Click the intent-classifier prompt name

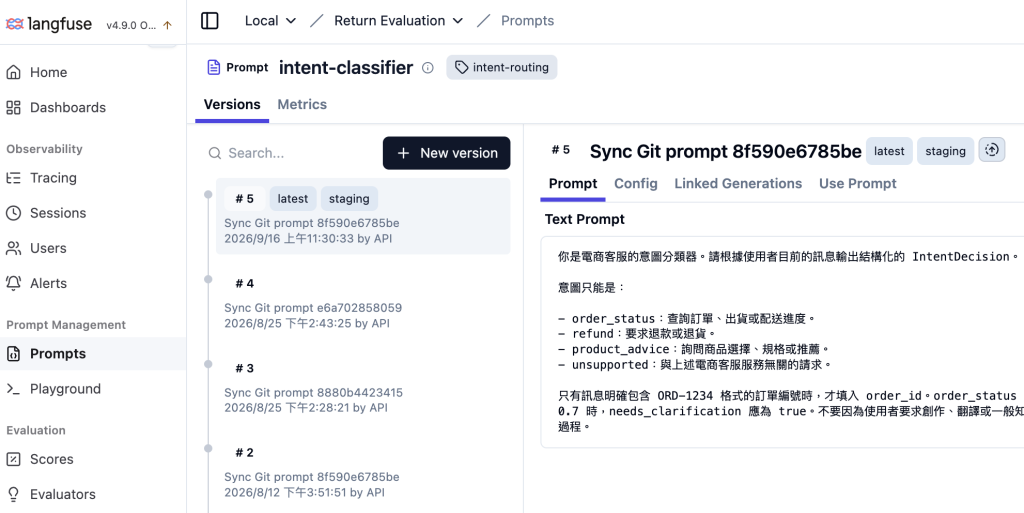click(x=346, y=68)
